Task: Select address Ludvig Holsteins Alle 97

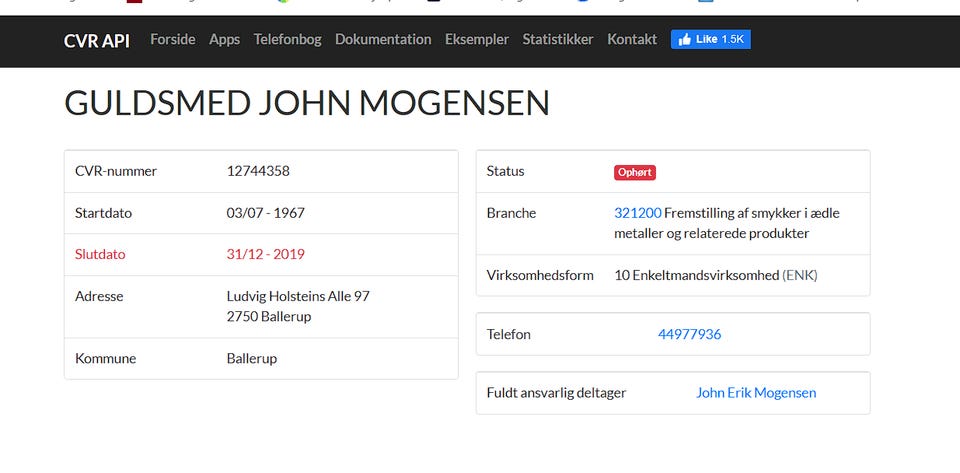Action: click(298, 296)
